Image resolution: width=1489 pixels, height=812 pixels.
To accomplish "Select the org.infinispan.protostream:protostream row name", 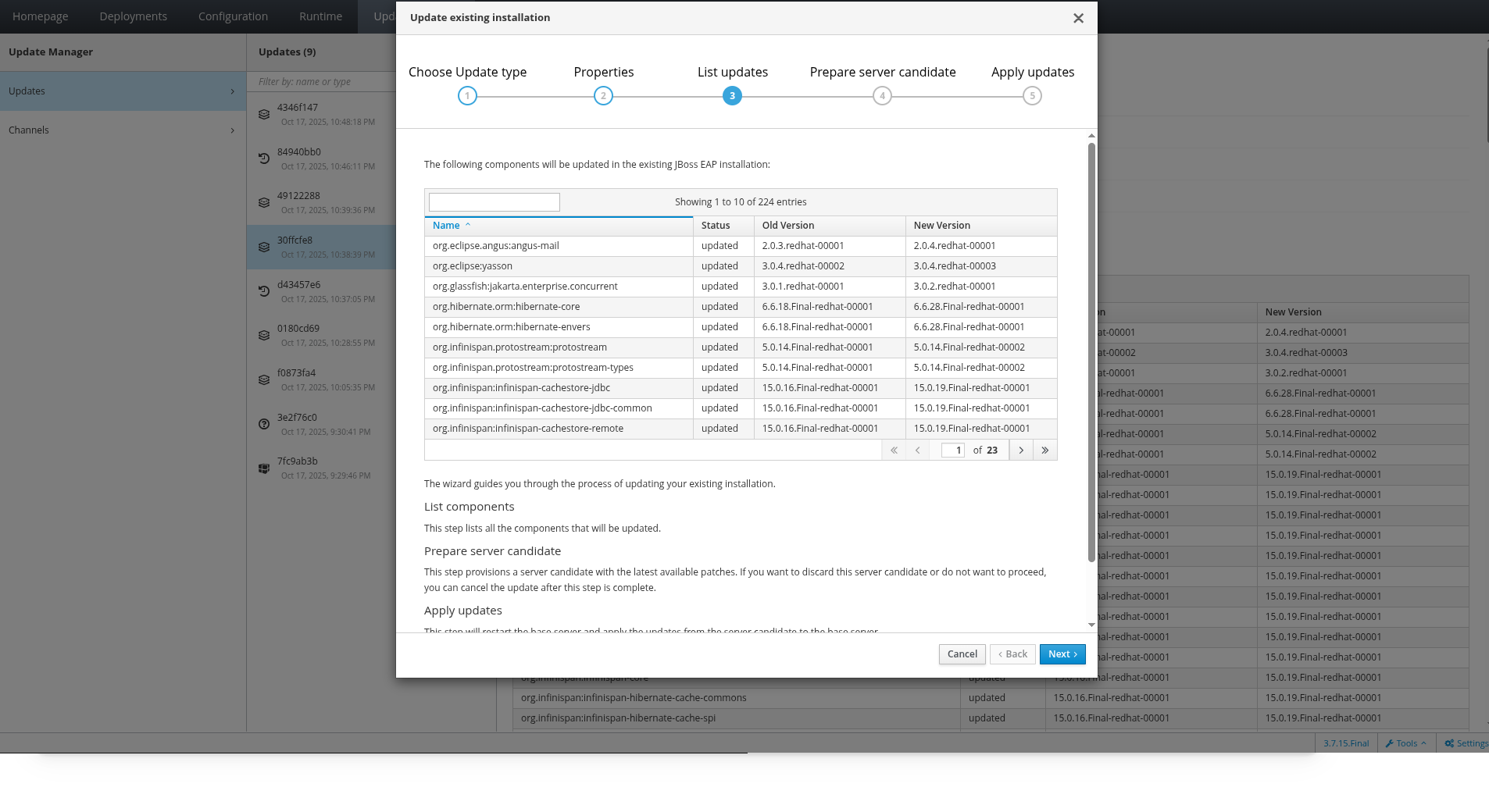I will 520,347.
